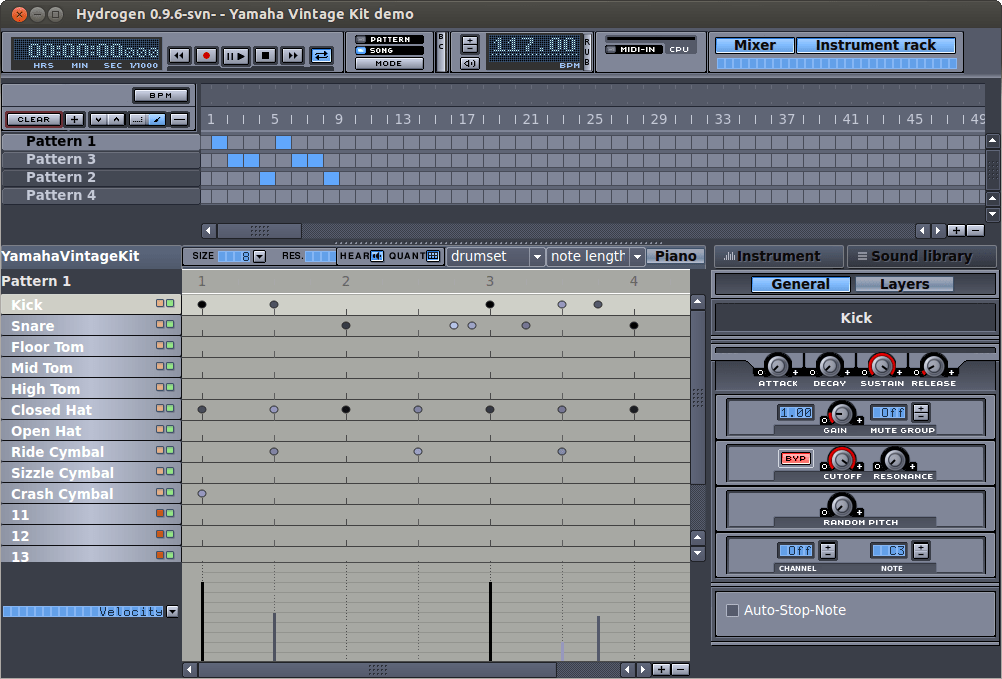The width and height of the screenshot is (1002, 679).
Task: Zoom out song editor with minus
Action: [975, 231]
